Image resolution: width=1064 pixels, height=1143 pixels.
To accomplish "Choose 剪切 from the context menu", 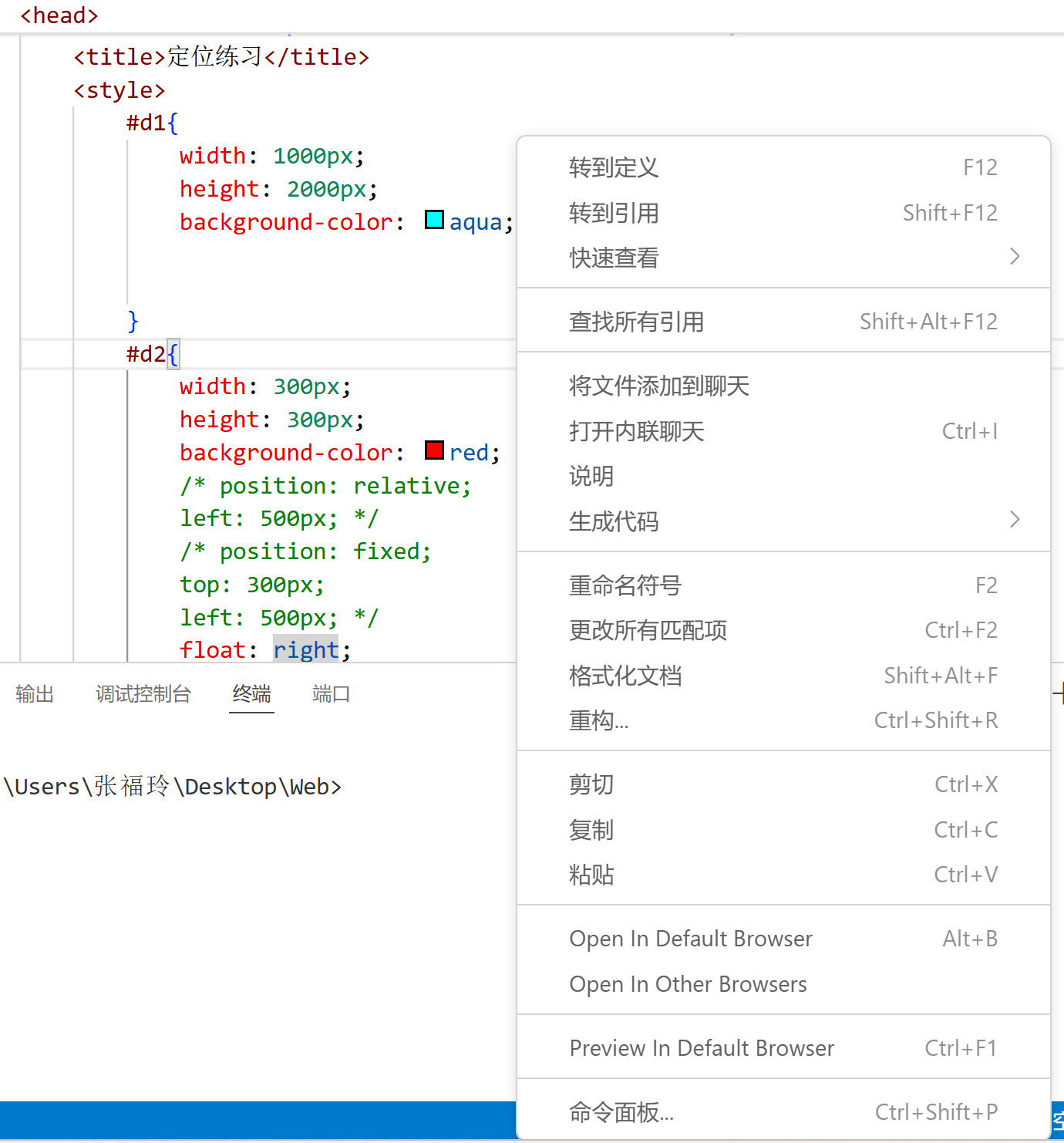I will point(783,784).
